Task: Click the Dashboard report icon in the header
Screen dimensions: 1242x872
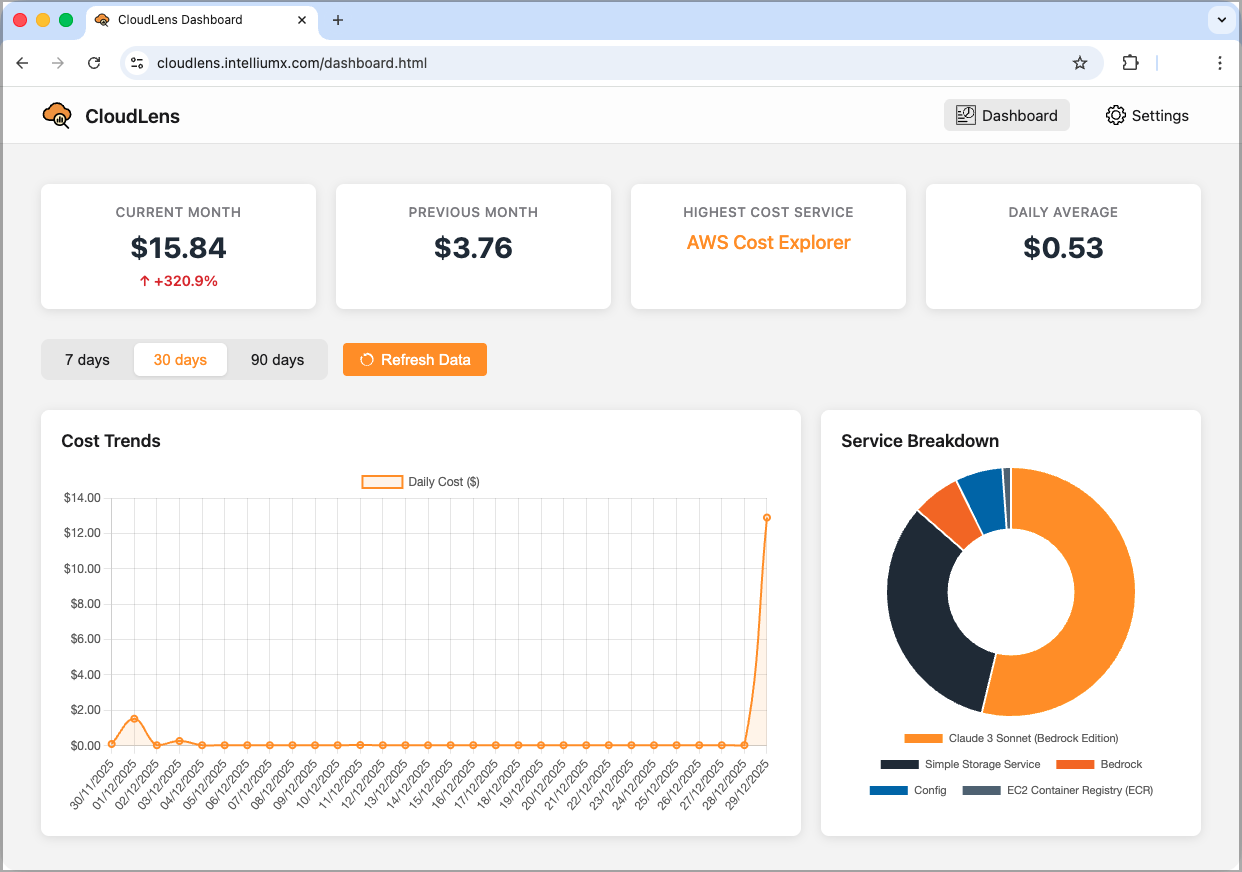Action: pyautogui.click(x=966, y=115)
